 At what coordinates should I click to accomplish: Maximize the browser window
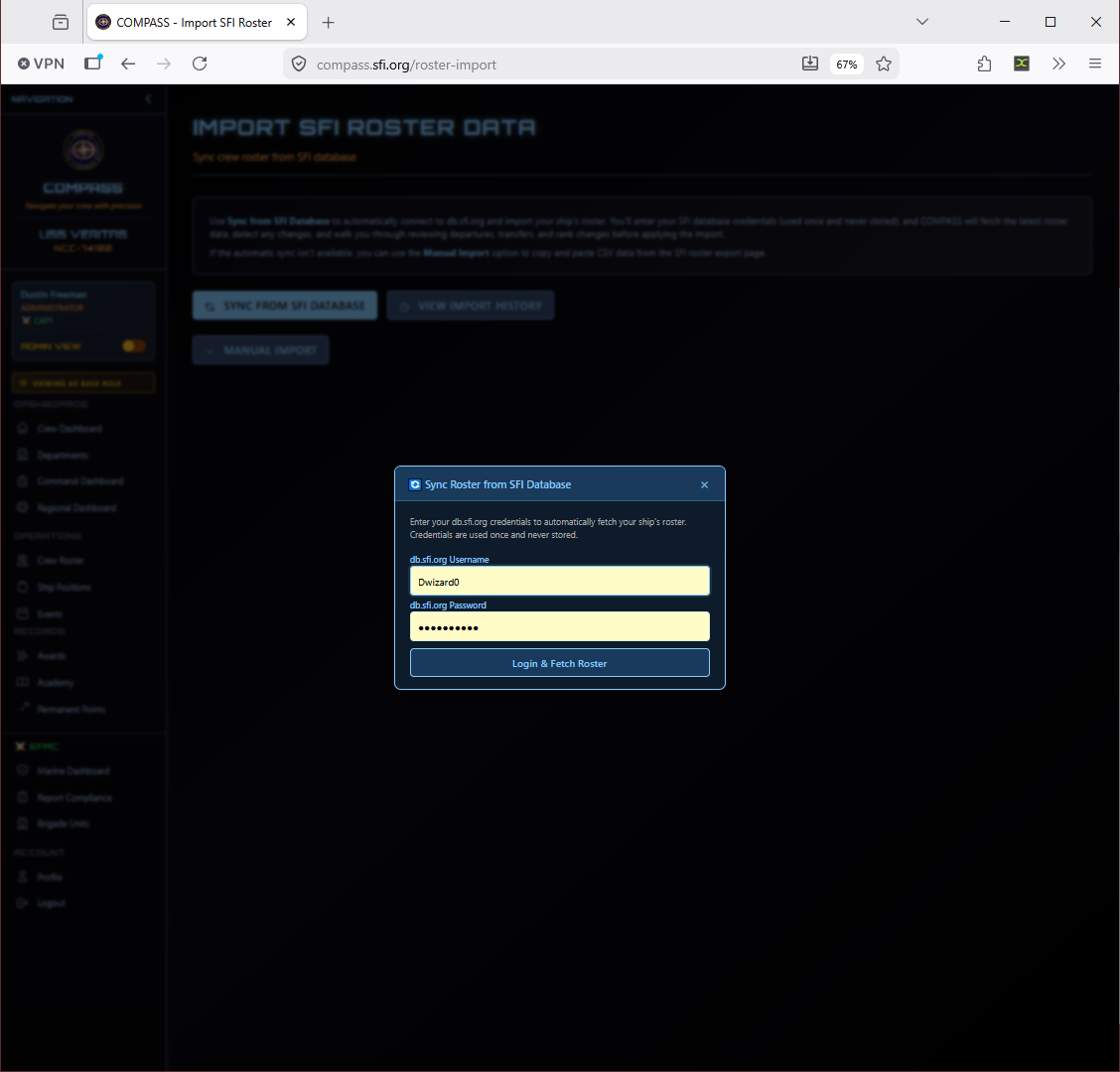click(1050, 22)
